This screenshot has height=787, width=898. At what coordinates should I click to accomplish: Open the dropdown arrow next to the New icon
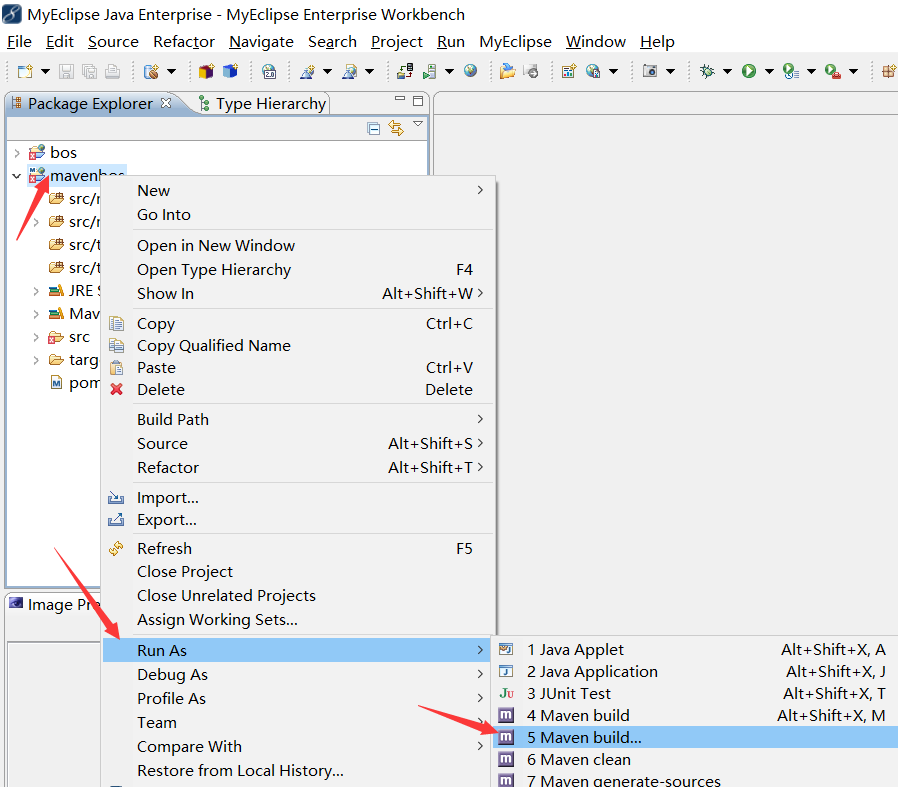tap(45, 72)
